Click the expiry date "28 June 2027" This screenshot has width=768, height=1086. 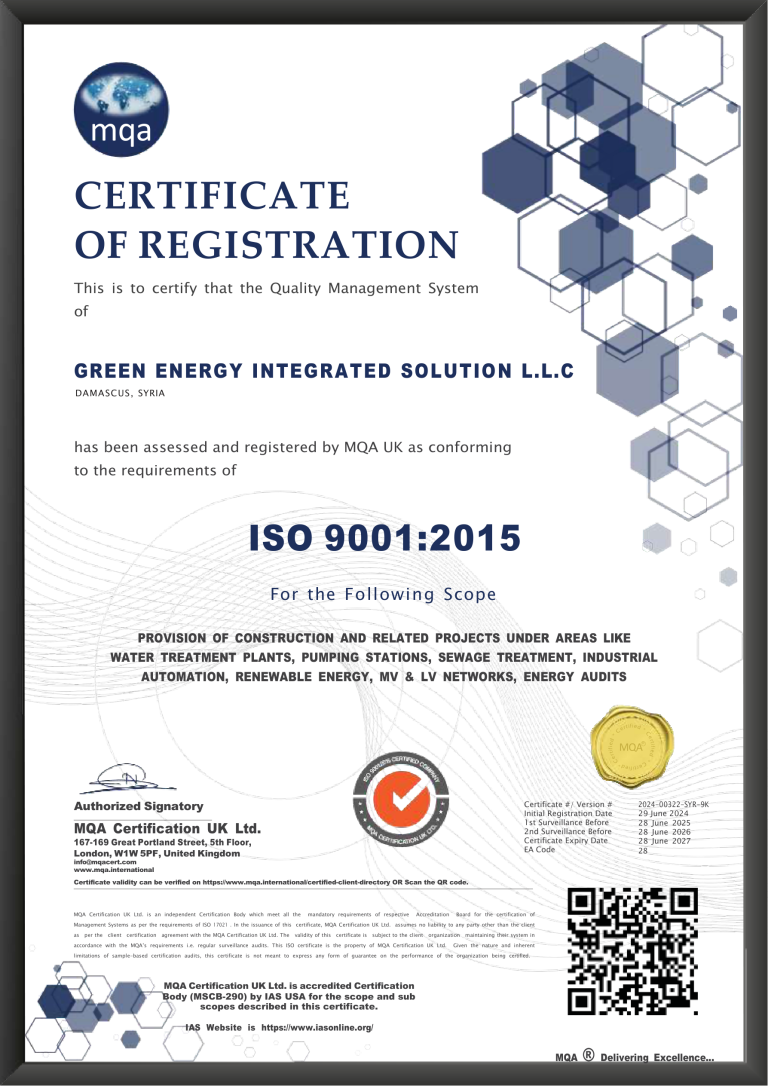(x=664, y=841)
